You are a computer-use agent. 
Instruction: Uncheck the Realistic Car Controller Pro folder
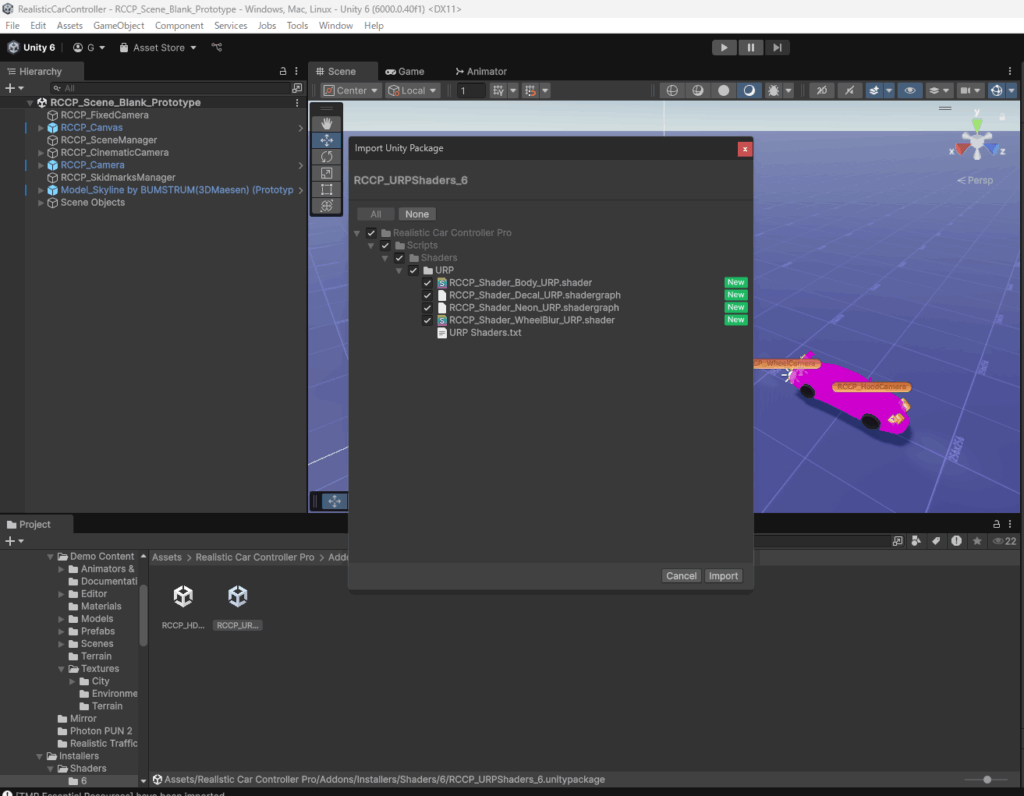pos(371,233)
